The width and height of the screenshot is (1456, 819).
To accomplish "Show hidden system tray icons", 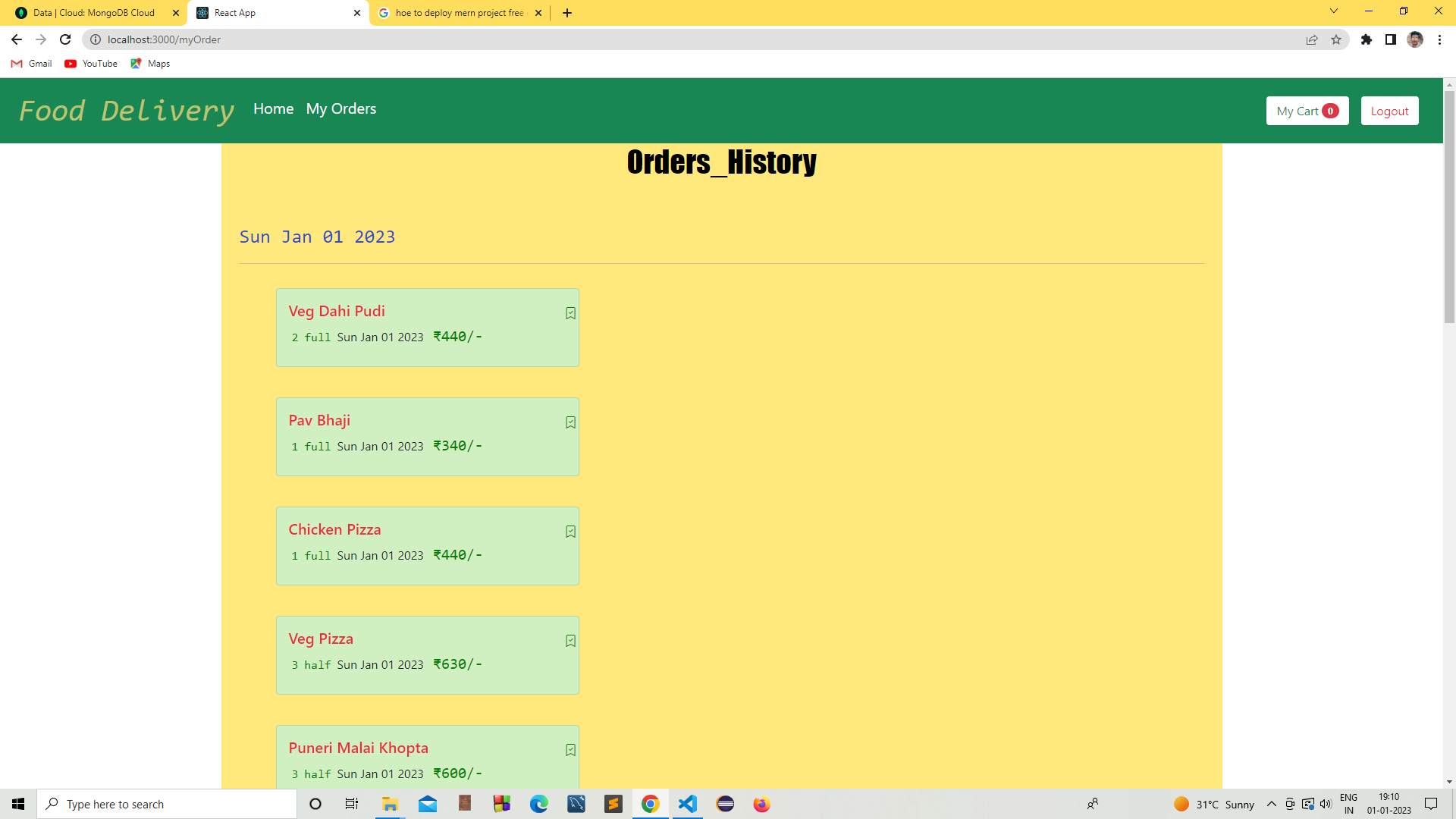I will [x=1271, y=804].
